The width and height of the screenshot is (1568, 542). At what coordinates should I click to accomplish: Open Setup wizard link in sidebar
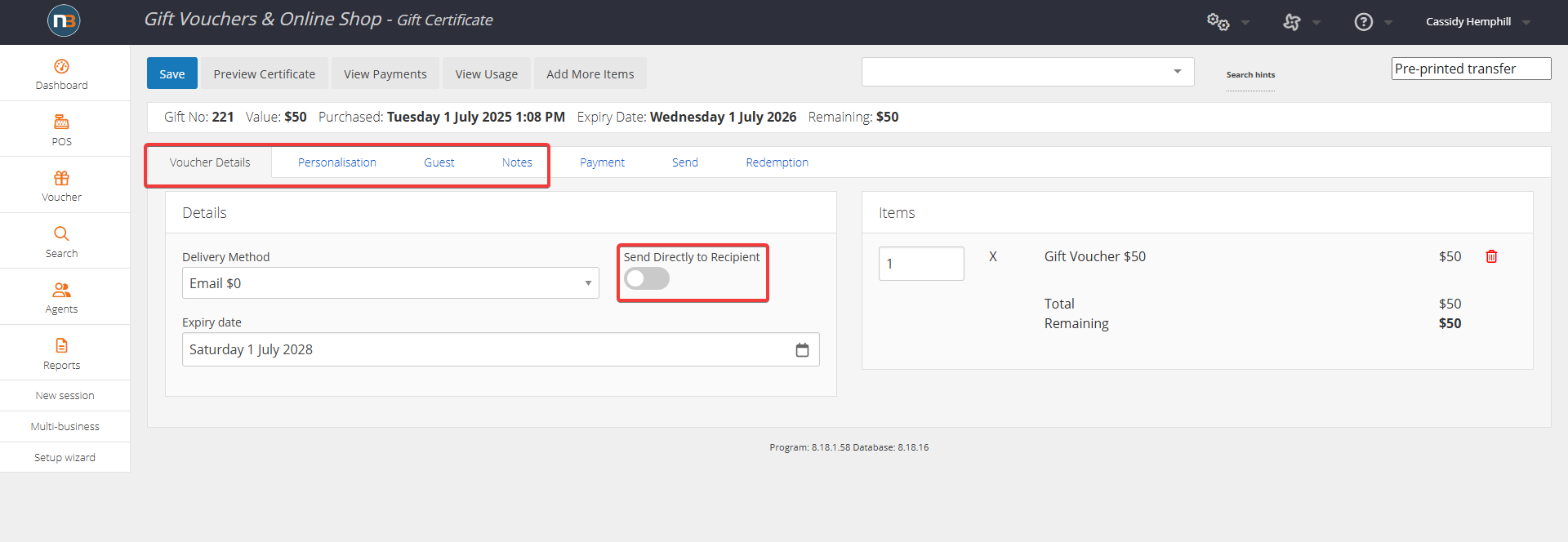(65, 458)
